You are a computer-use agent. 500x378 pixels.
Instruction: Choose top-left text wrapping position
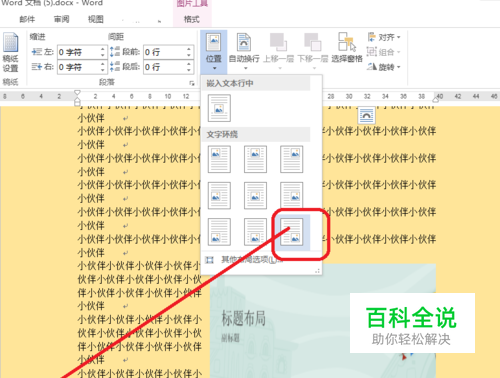click(219, 159)
